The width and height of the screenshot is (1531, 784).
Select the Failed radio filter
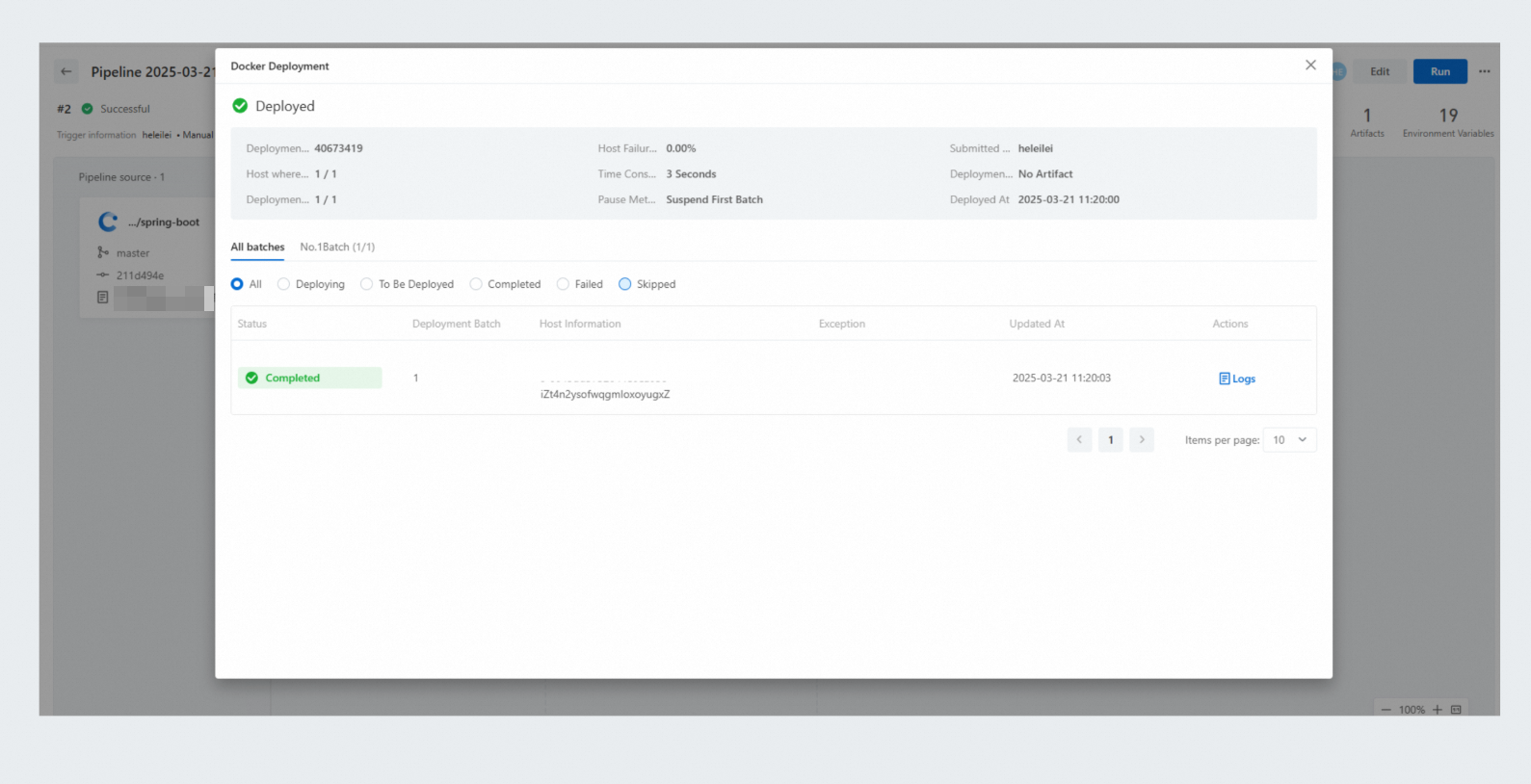pos(563,284)
